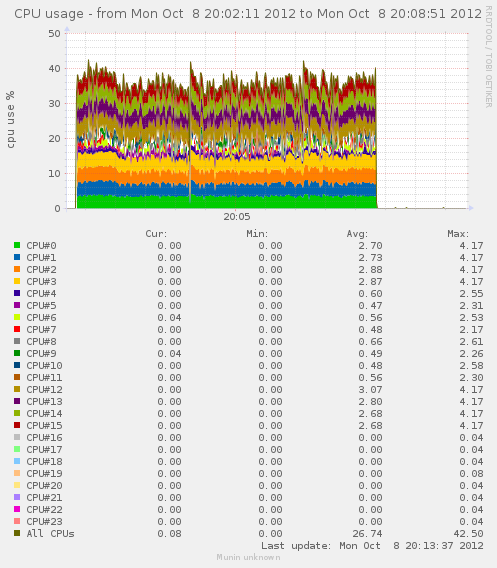
Task: Click the Avg column header
Action: [357, 234]
